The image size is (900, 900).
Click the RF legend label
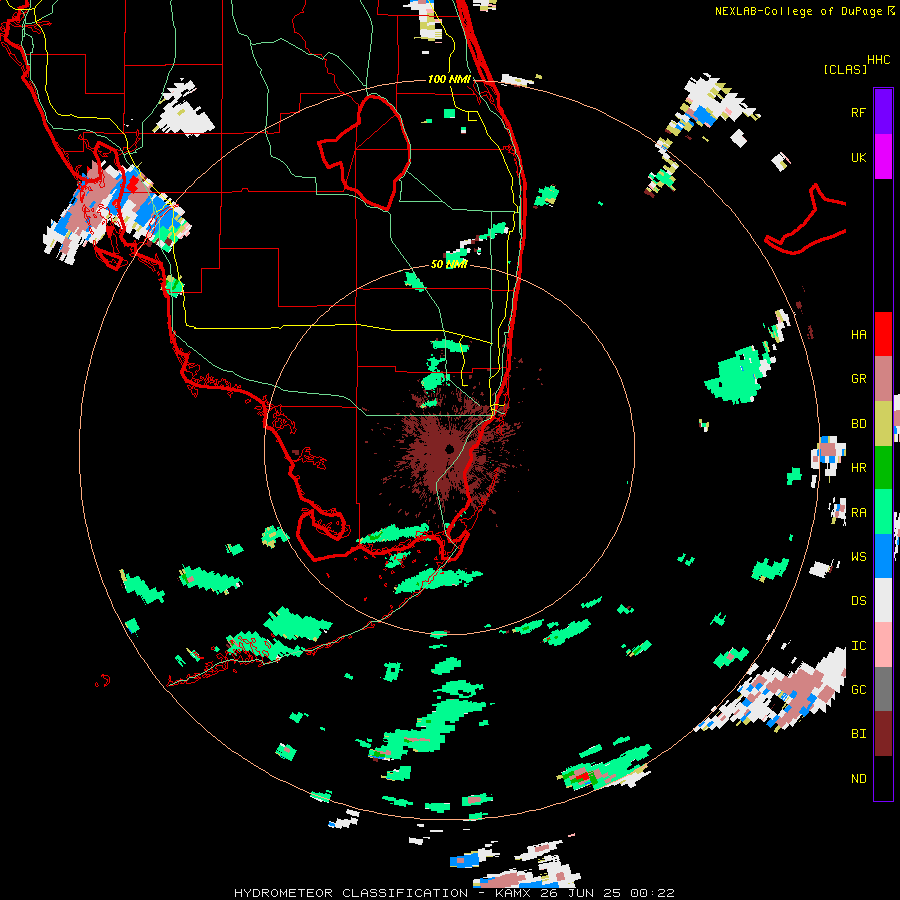(858, 112)
